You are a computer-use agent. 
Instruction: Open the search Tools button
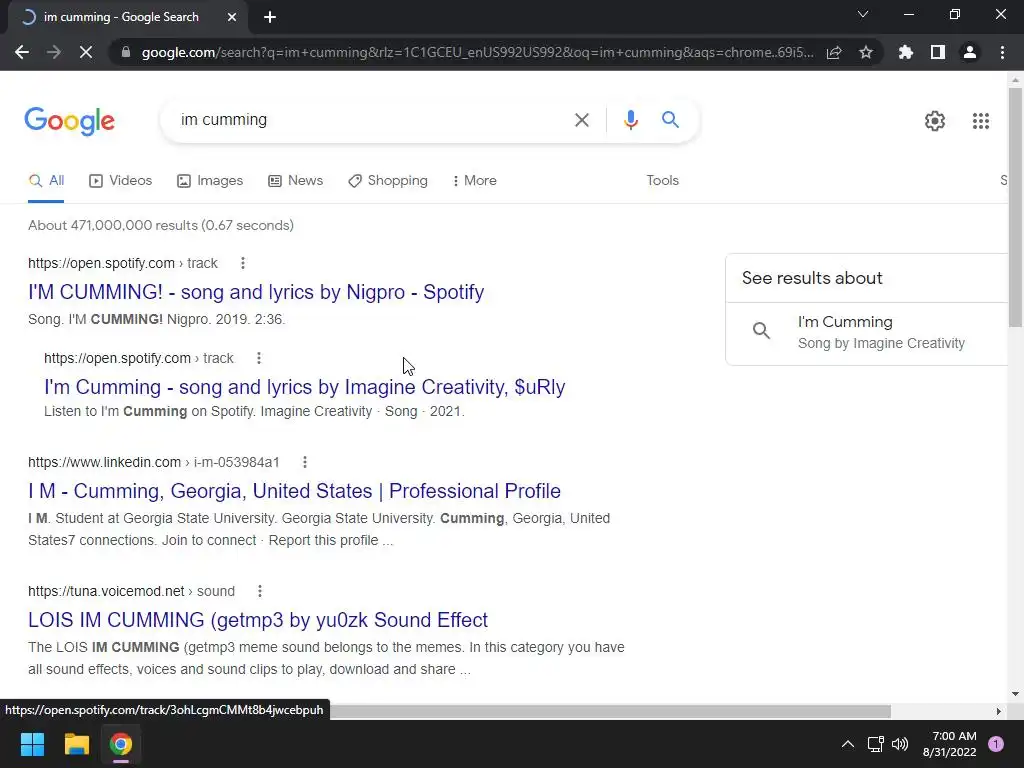(662, 181)
